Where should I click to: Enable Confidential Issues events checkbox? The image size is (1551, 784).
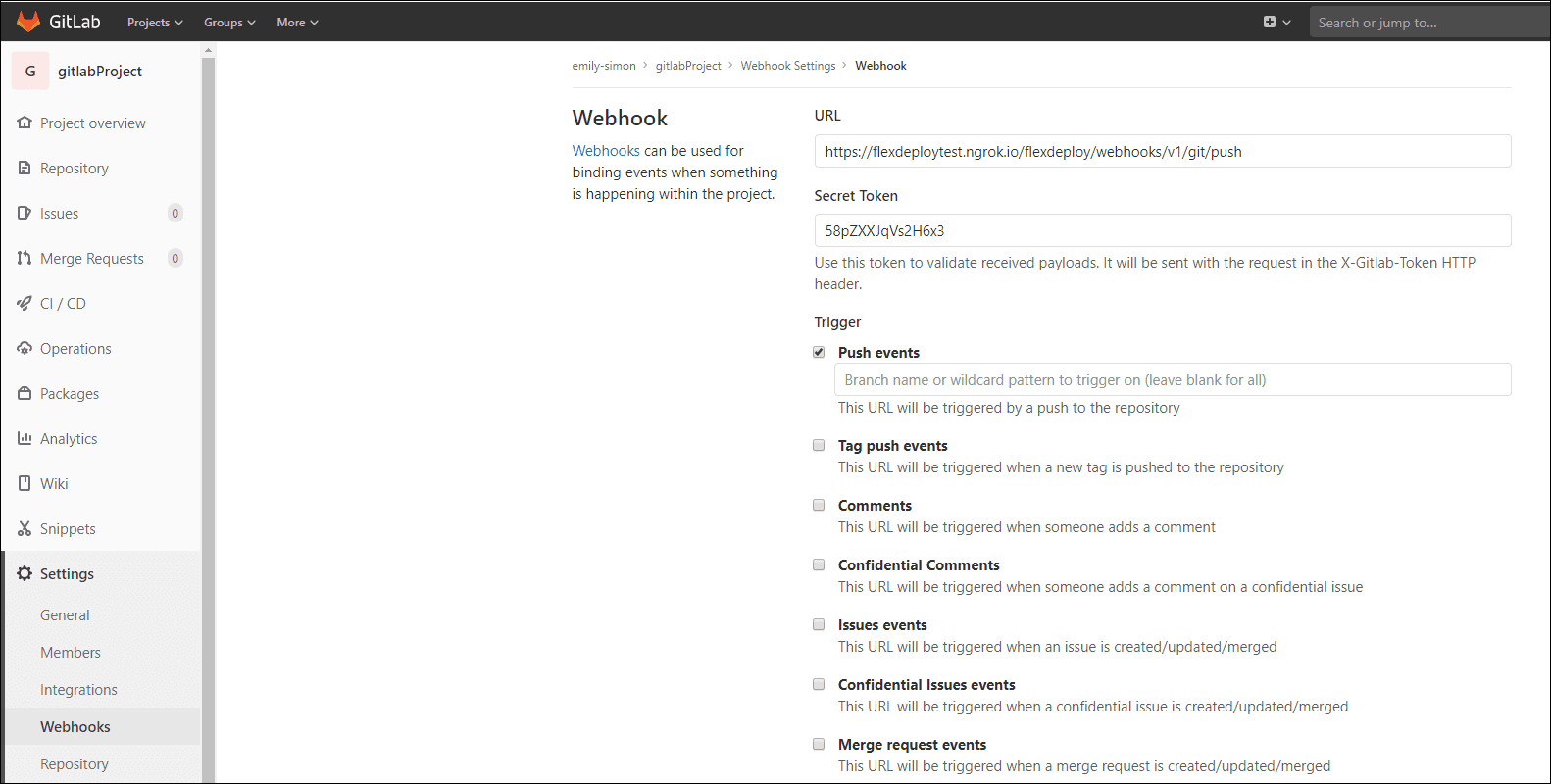[x=819, y=684]
